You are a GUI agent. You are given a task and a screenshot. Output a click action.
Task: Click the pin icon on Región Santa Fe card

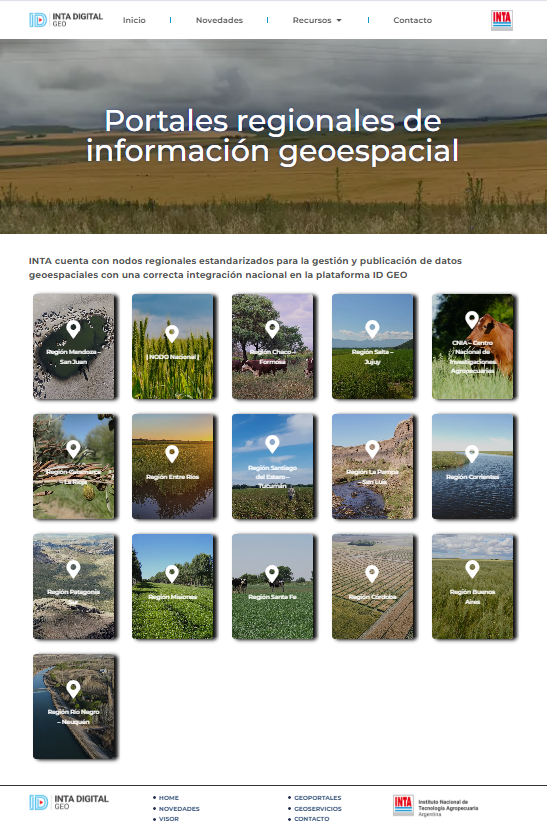coord(272,574)
